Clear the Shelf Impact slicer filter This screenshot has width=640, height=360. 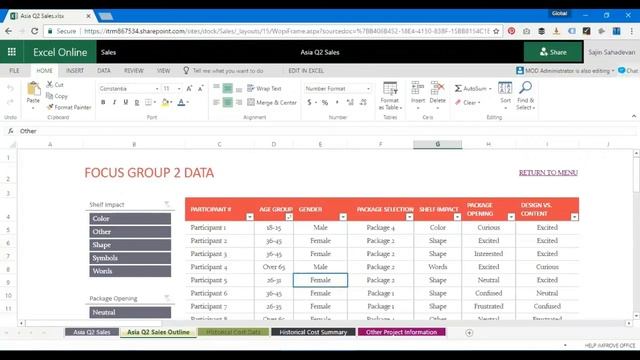[x=167, y=204]
